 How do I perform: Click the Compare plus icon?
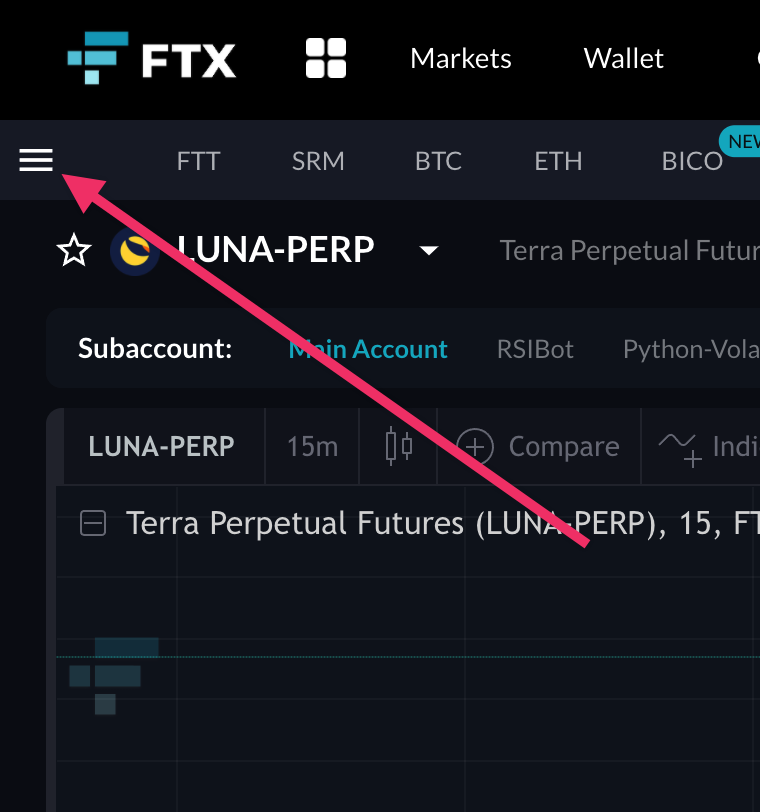(475, 446)
